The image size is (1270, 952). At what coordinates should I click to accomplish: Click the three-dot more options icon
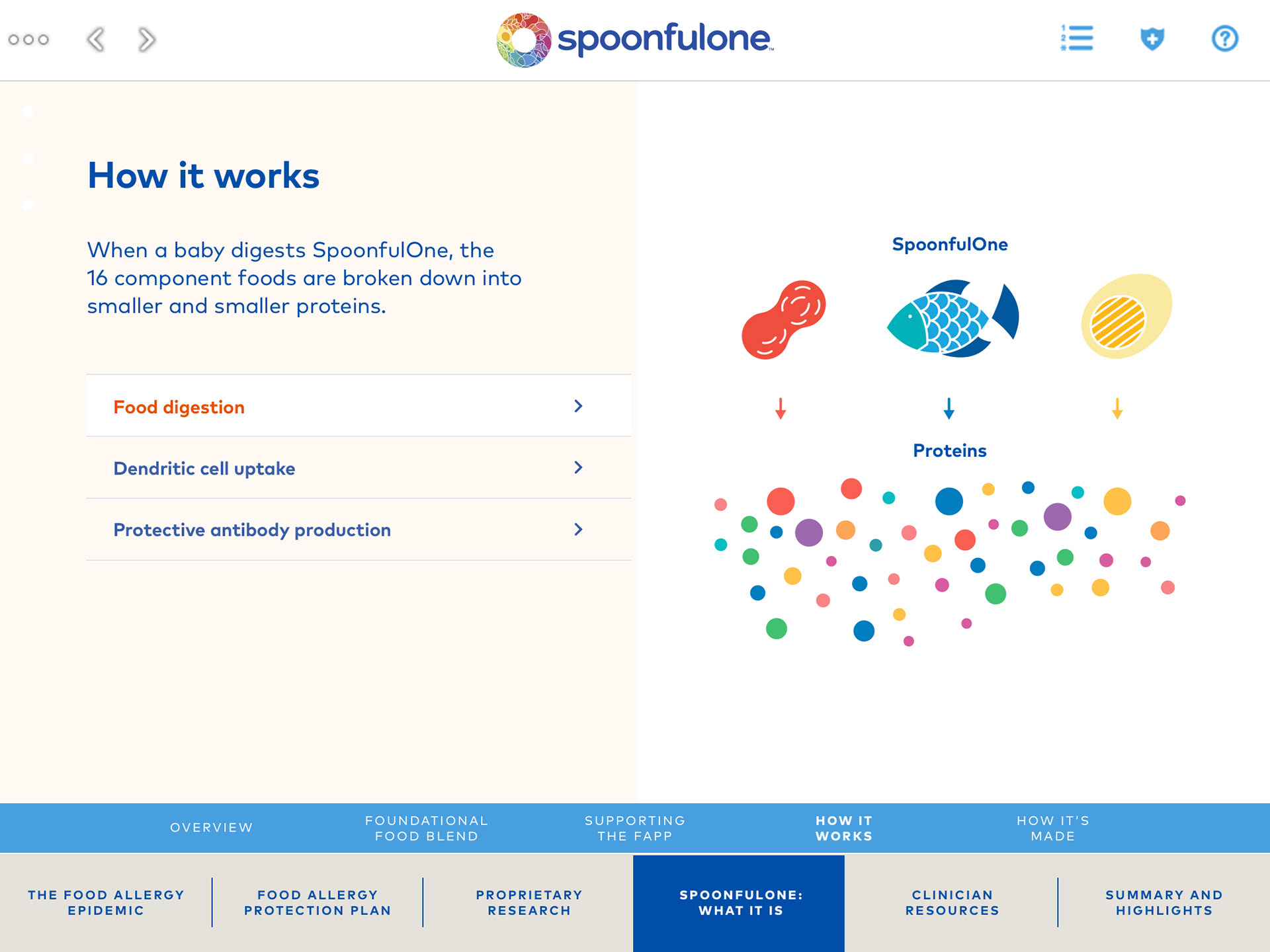[28, 40]
